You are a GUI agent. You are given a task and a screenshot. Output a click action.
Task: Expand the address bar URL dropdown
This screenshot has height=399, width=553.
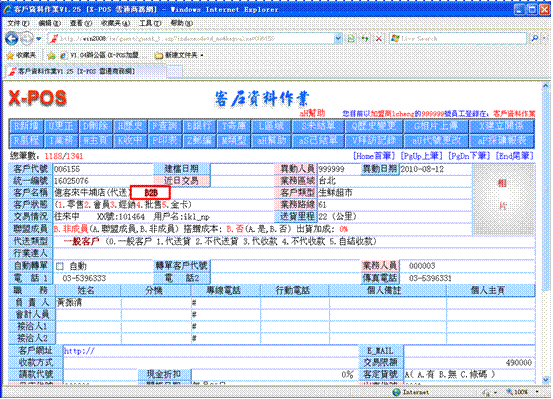click(338, 38)
